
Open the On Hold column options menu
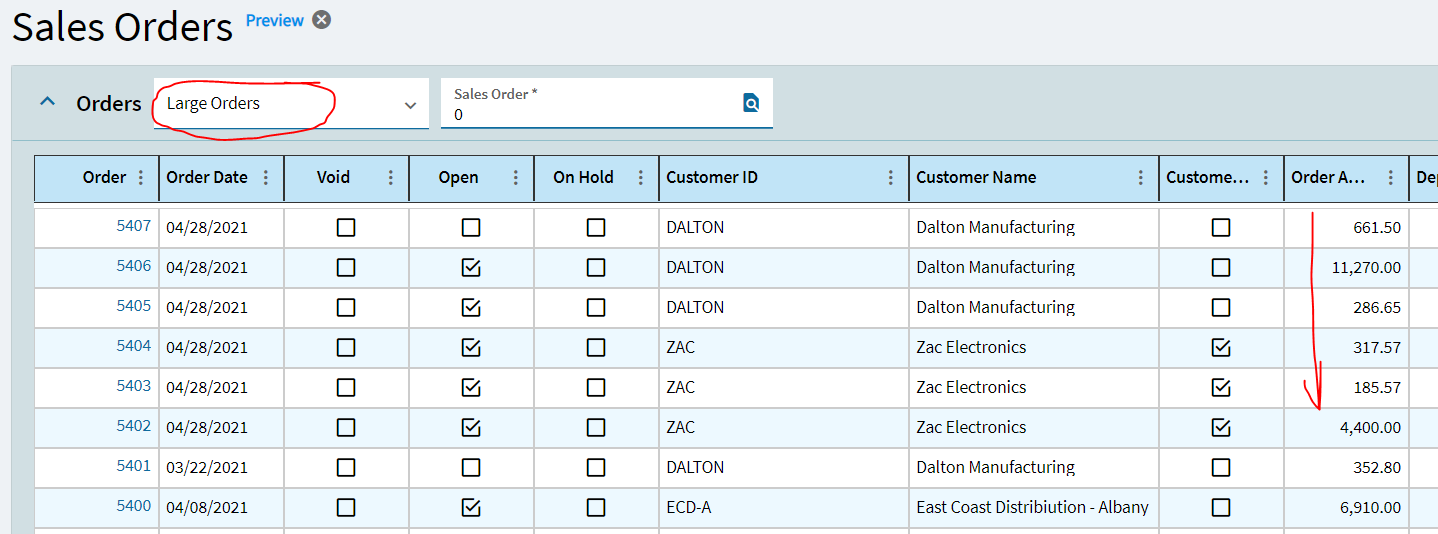click(640, 178)
